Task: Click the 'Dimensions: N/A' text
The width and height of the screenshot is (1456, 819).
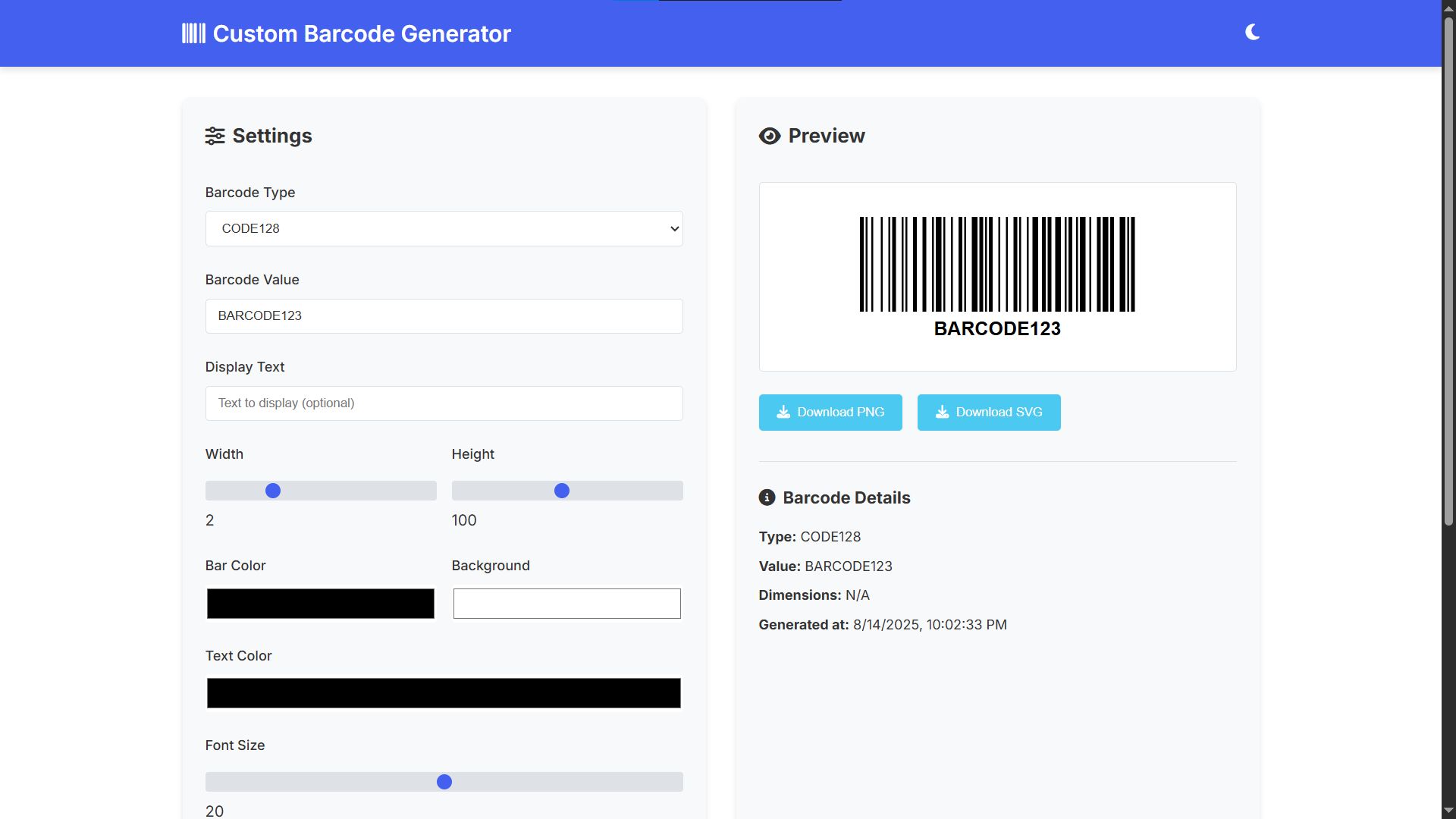Action: click(814, 595)
